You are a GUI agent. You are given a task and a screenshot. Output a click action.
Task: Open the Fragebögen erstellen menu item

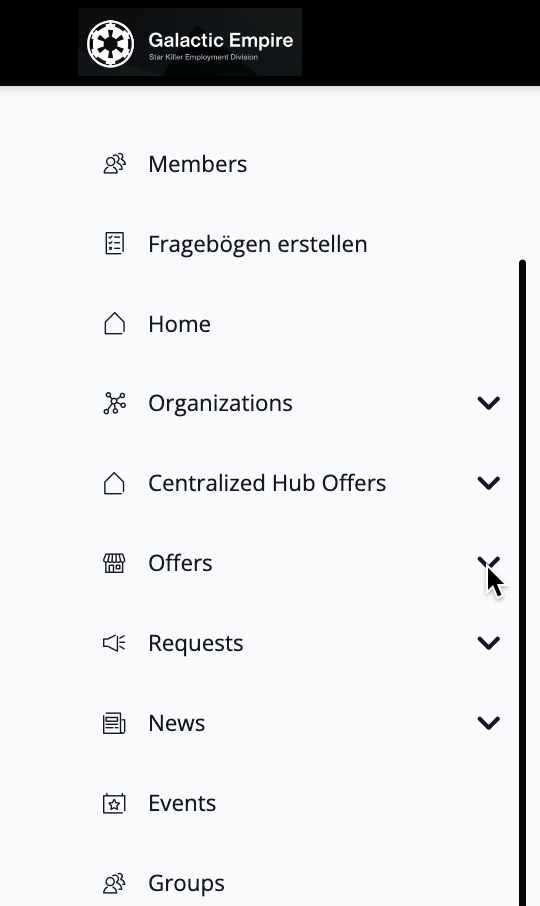tap(300, 244)
